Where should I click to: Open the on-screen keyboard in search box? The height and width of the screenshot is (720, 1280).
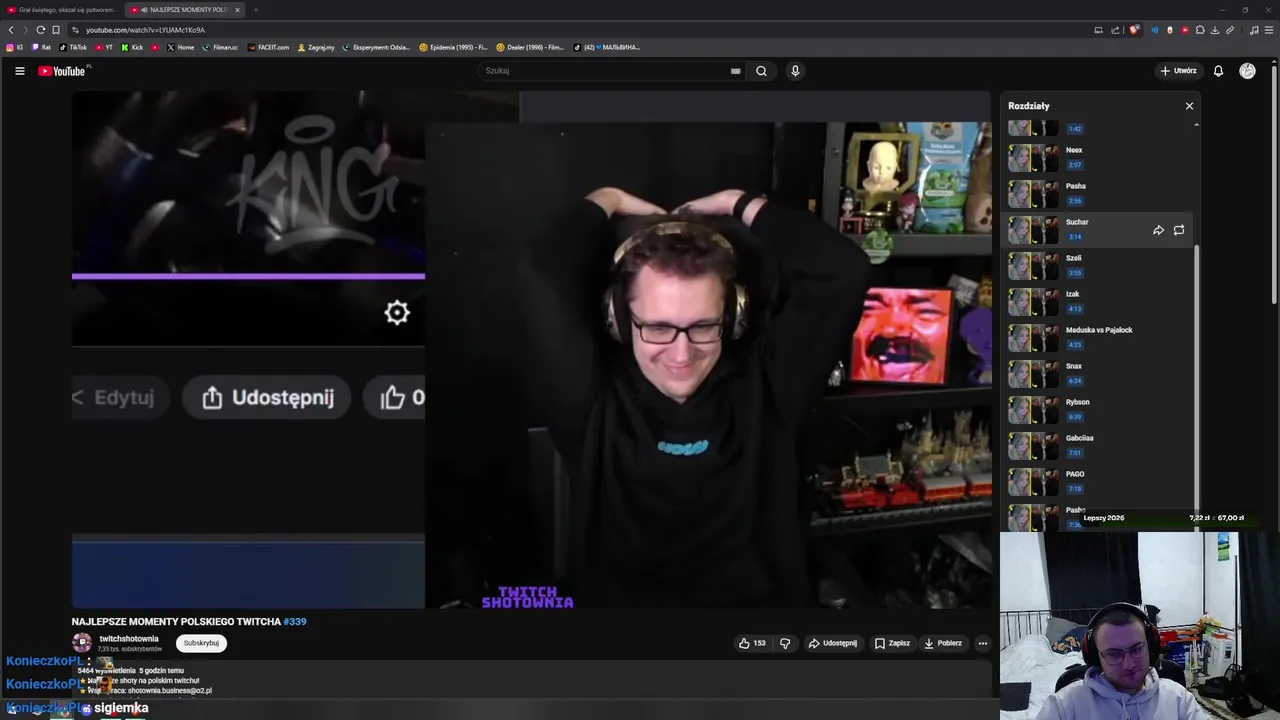click(x=735, y=71)
